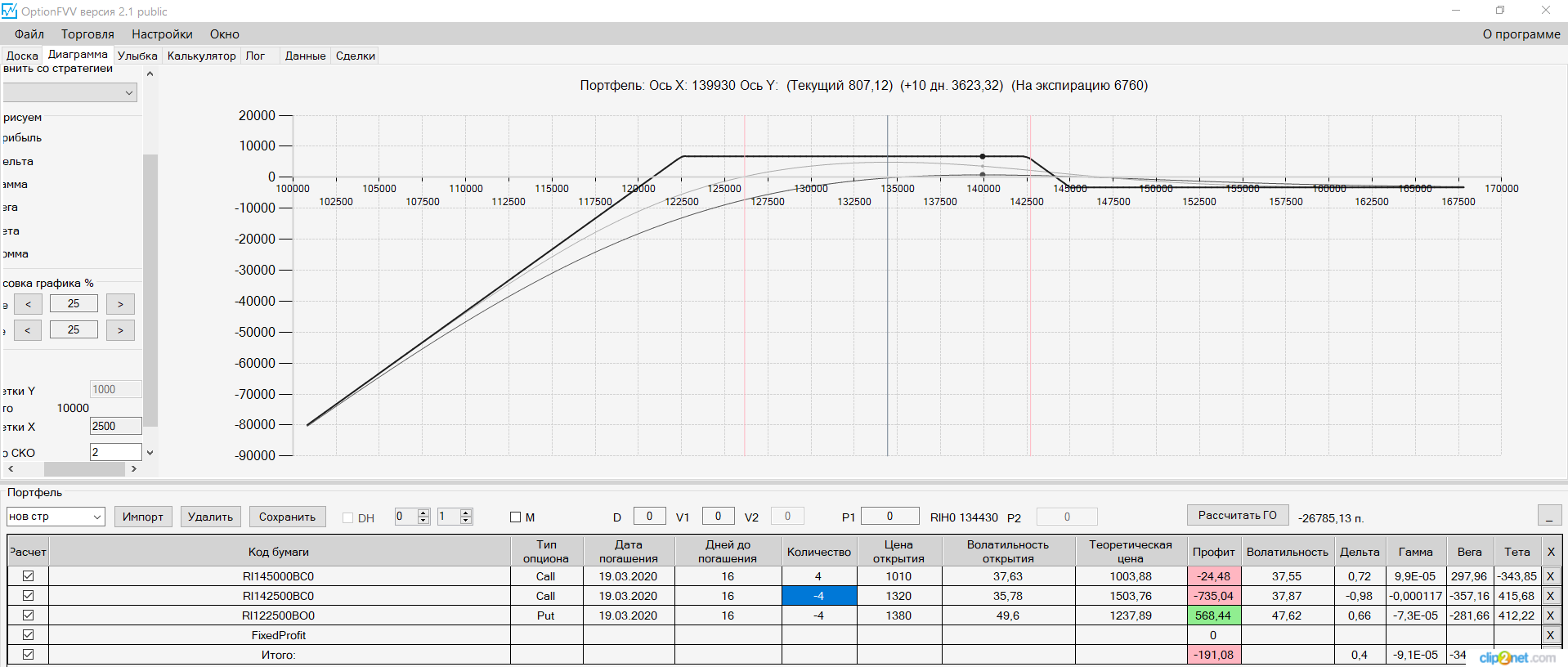Image resolution: width=1568 pixels, height=667 pixels.
Task: Click the Количество column header
Action: (819, 552)
